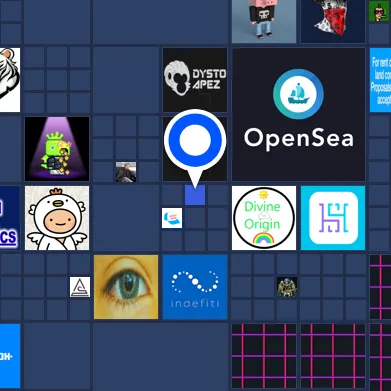Viewport: 391px width, 391px height.
Task: Click the yellow eye image parcel
Action: coord(126,287)
